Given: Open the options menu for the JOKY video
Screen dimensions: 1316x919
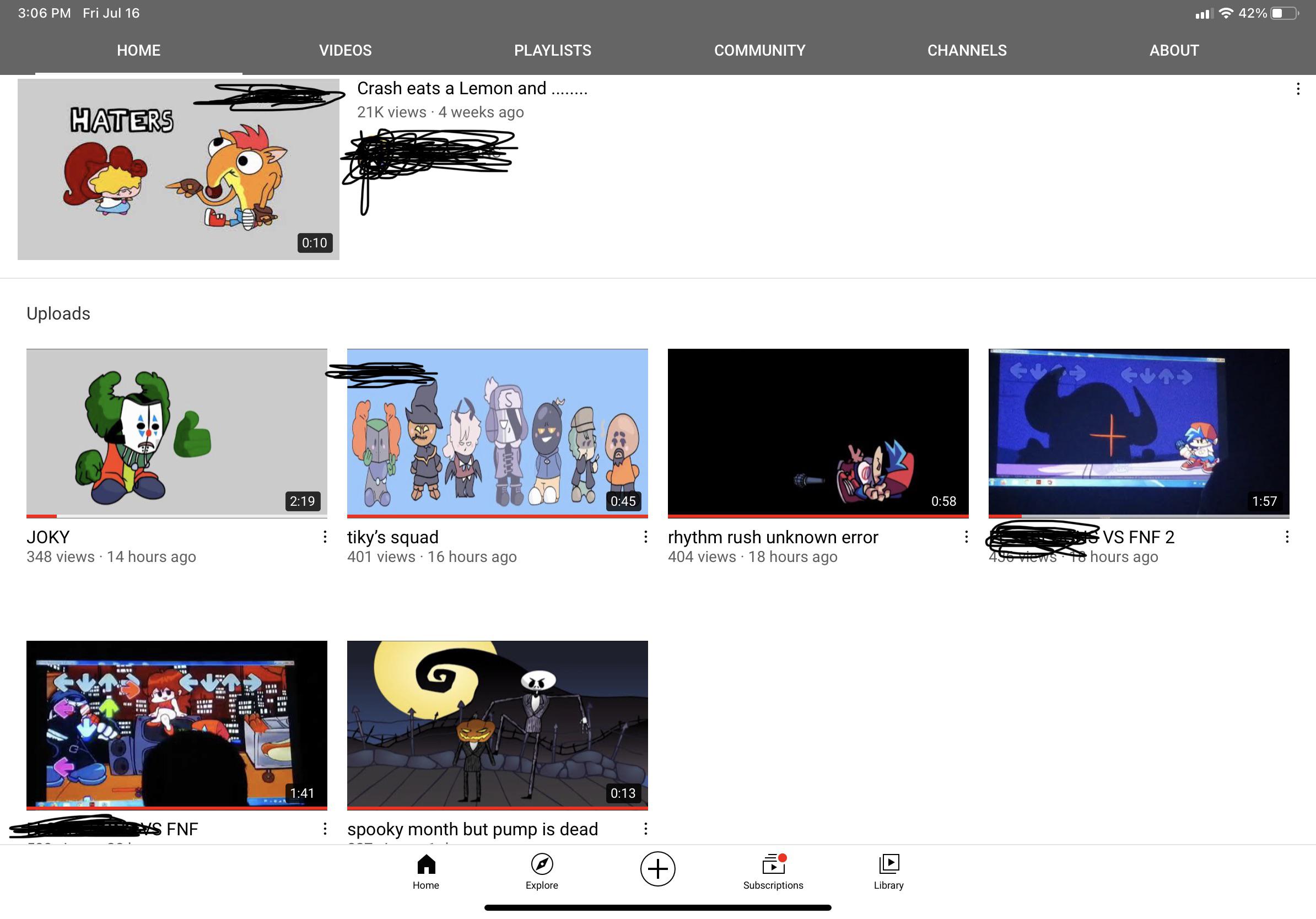Looking at the screenshot, I should pos(325,537).
